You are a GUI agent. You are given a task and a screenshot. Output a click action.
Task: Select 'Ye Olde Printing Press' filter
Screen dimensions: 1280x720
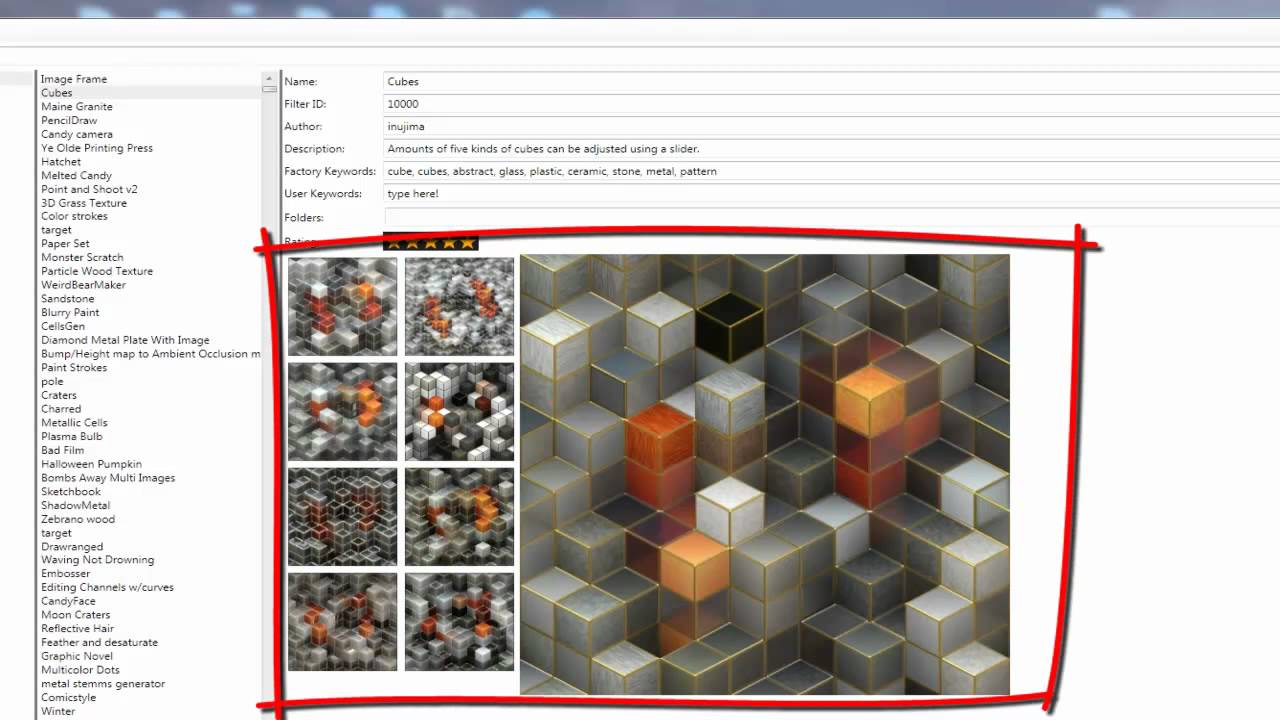click(x=97, y=148)
